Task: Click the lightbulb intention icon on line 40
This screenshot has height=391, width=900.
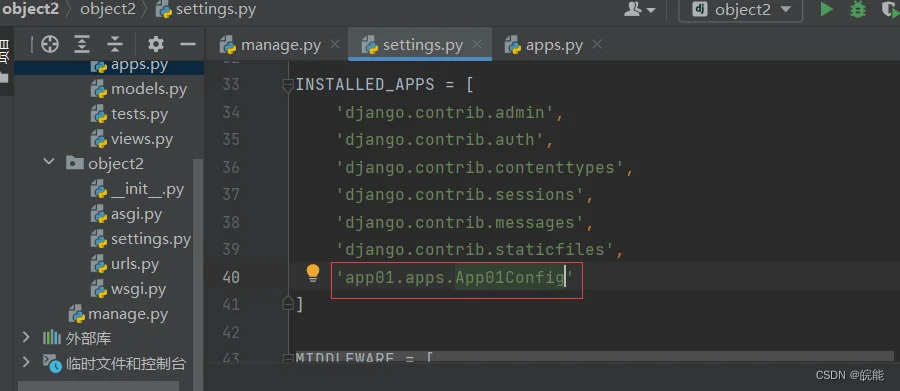Action: coord(312,273)
